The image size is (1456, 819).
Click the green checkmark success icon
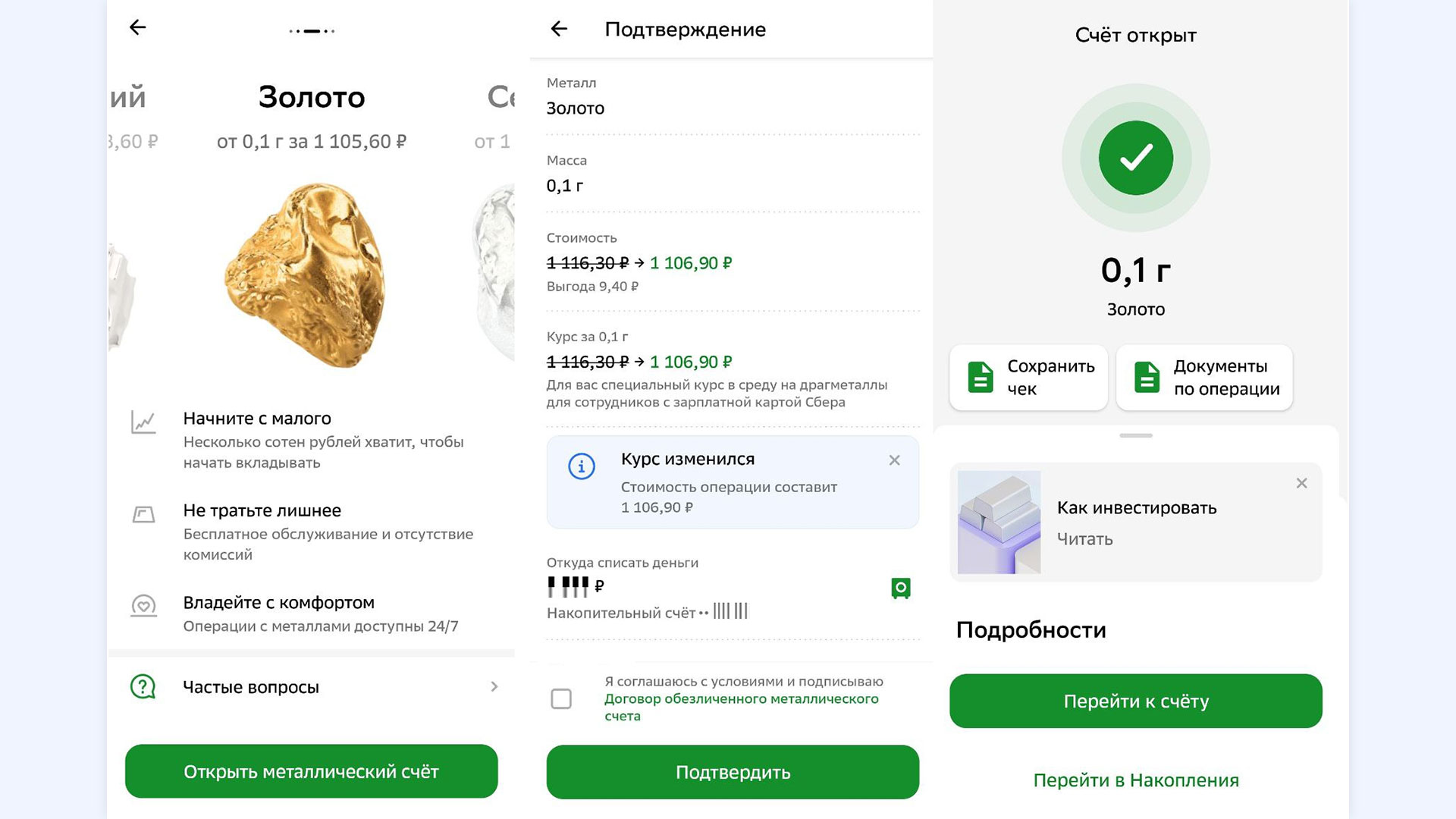click(x=1136, y=158)
